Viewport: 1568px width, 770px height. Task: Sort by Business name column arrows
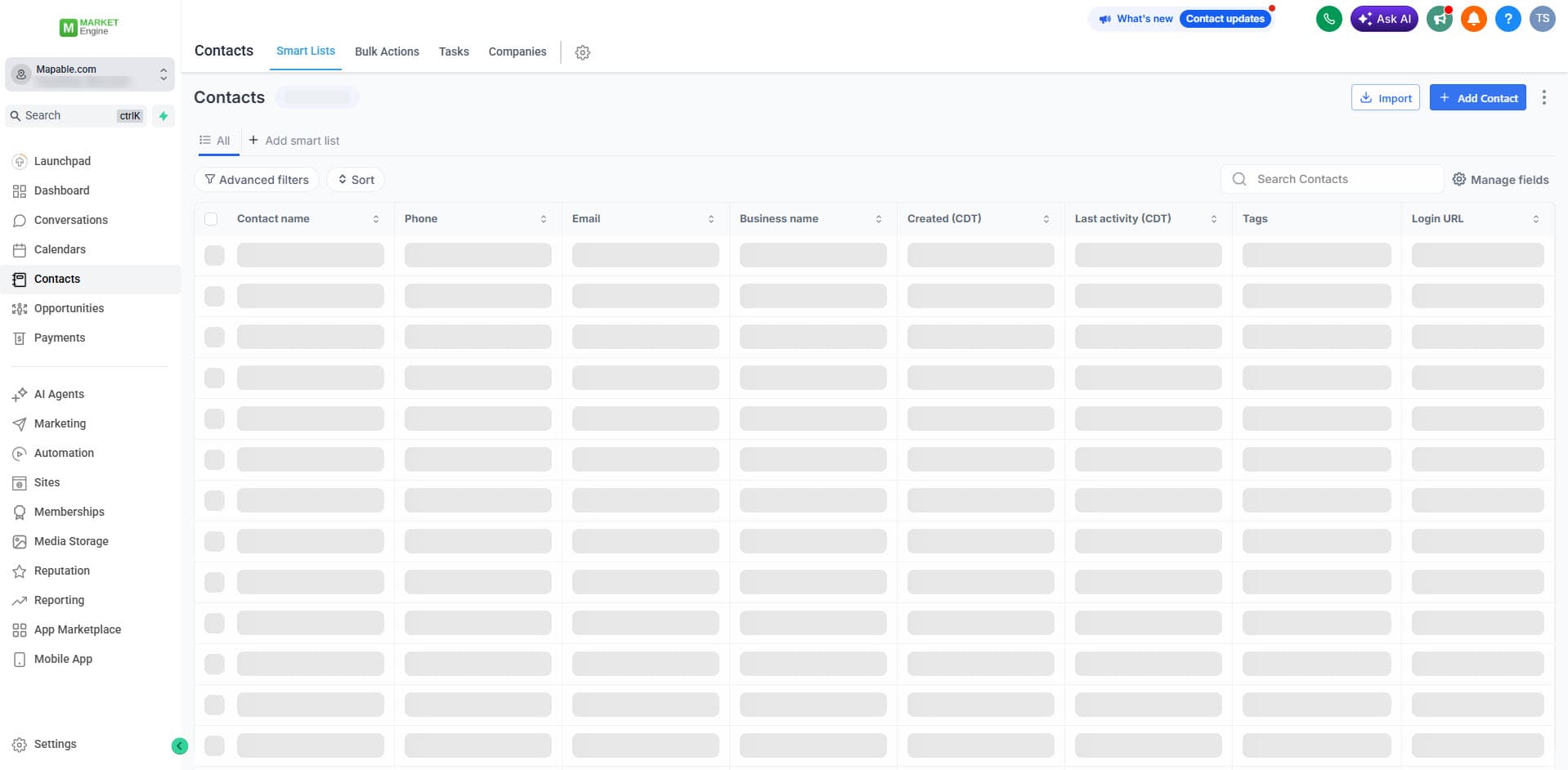879,219
